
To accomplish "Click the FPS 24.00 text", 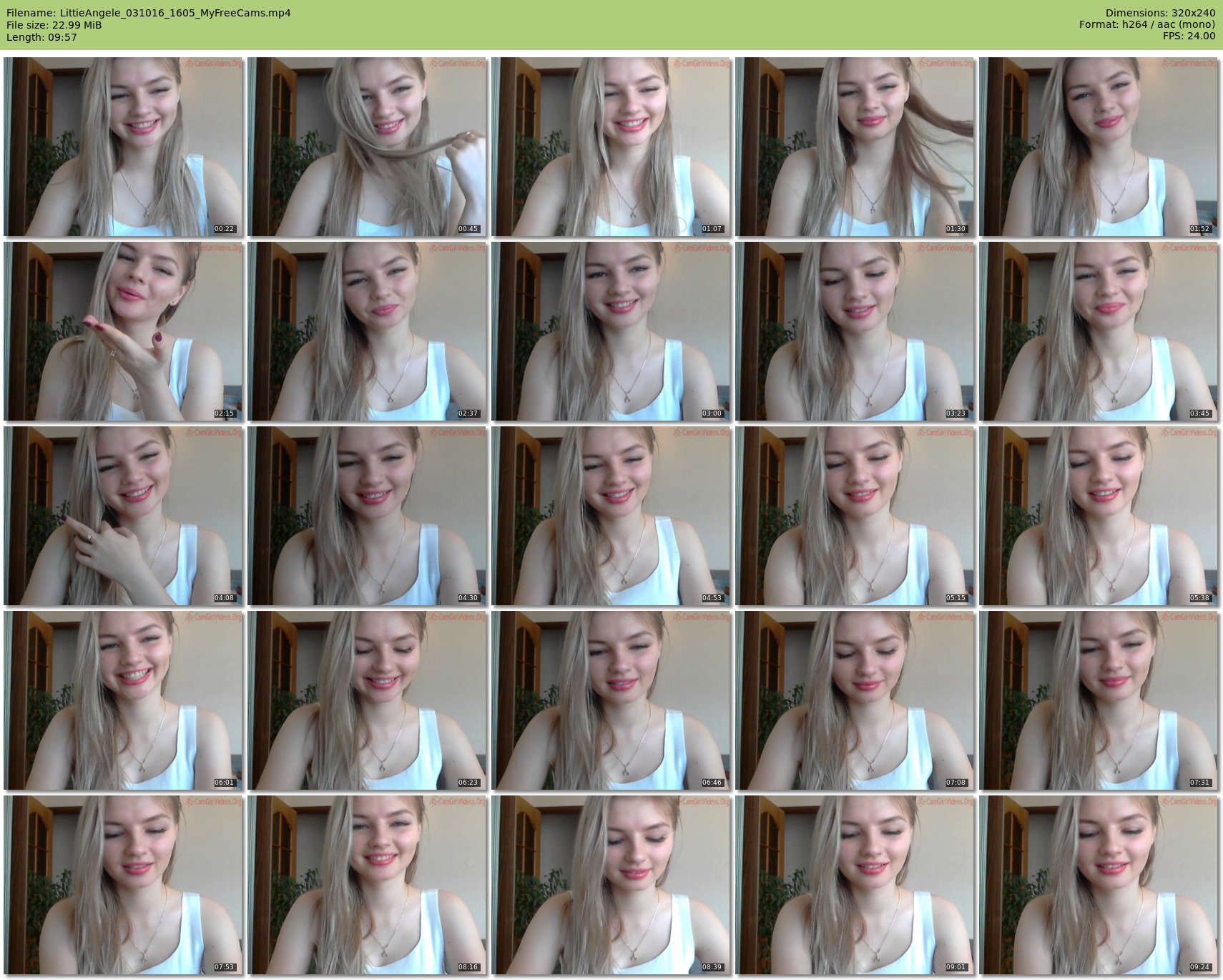I will (1189, 36).
